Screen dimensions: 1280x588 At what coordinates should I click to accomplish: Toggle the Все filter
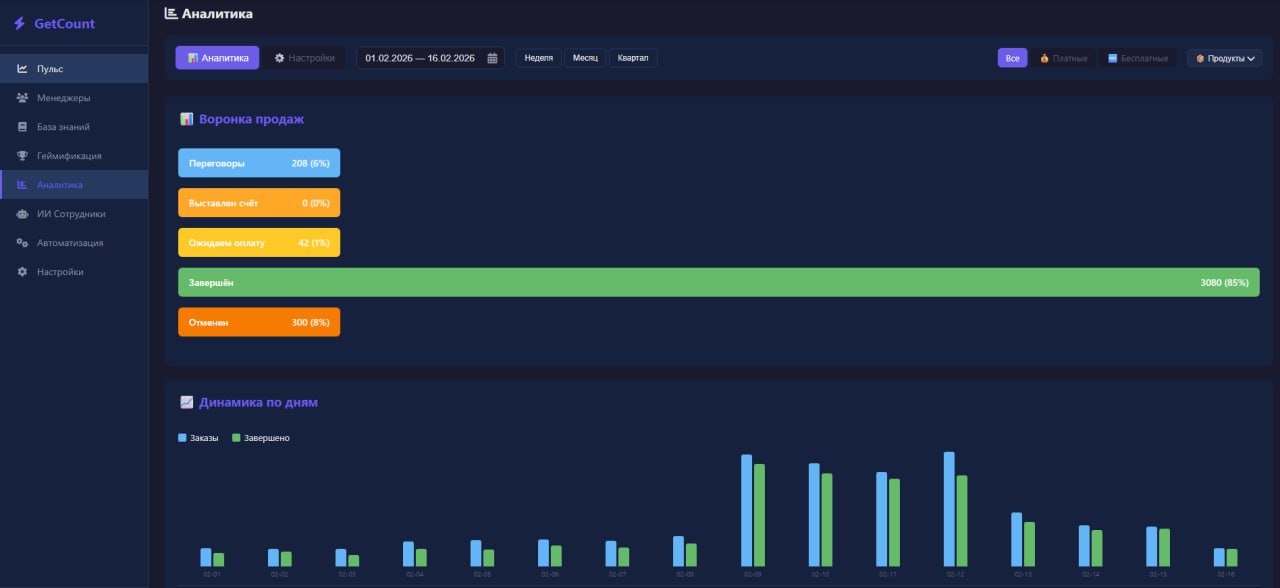(x=1012, y=58)
